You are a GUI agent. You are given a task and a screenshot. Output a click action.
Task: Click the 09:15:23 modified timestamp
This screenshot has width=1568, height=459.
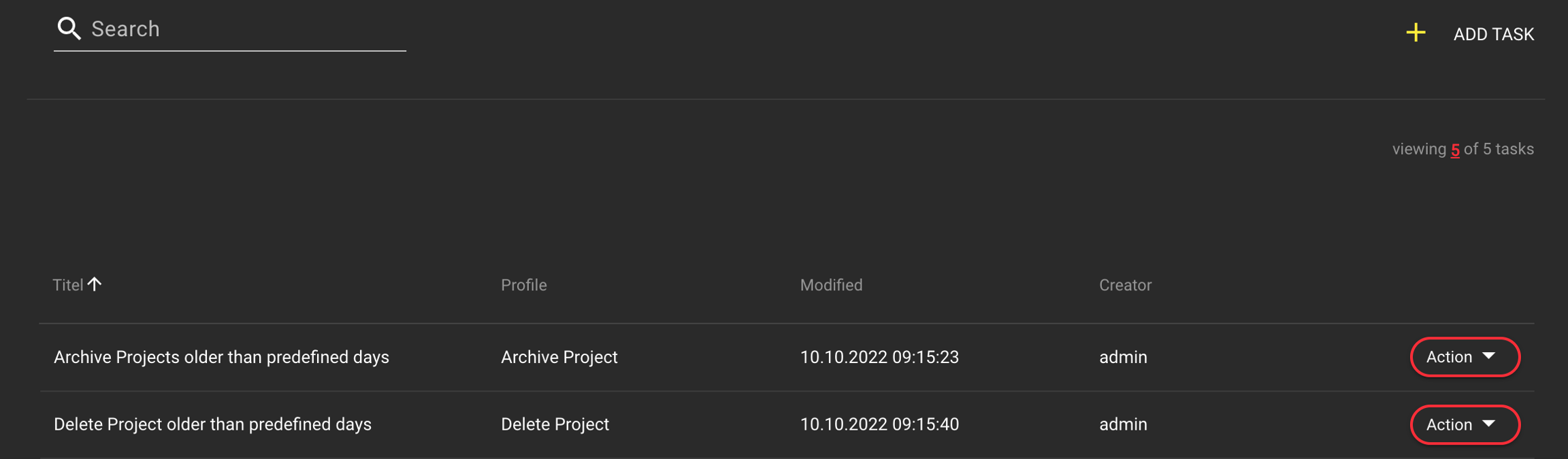point(879,358)
